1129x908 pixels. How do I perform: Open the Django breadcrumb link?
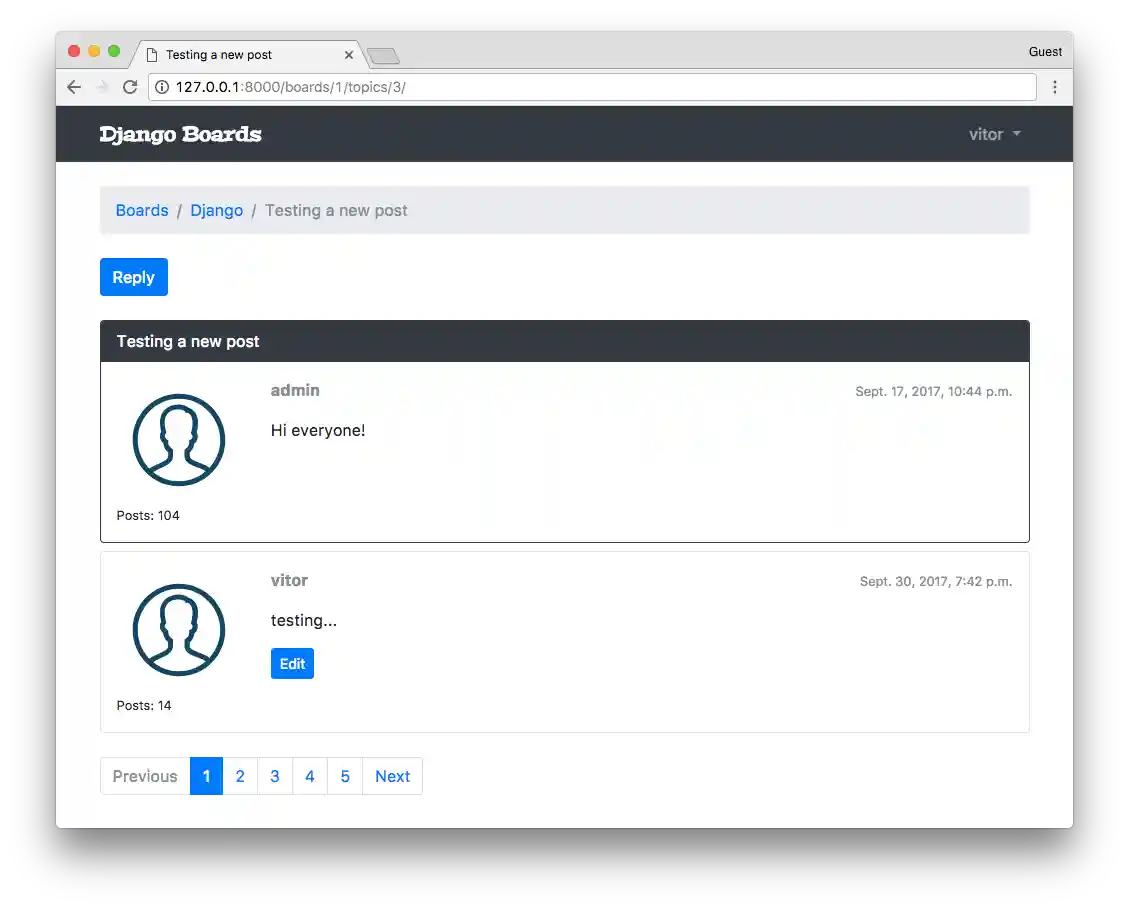pyautogui.click(x=217, y=210)
